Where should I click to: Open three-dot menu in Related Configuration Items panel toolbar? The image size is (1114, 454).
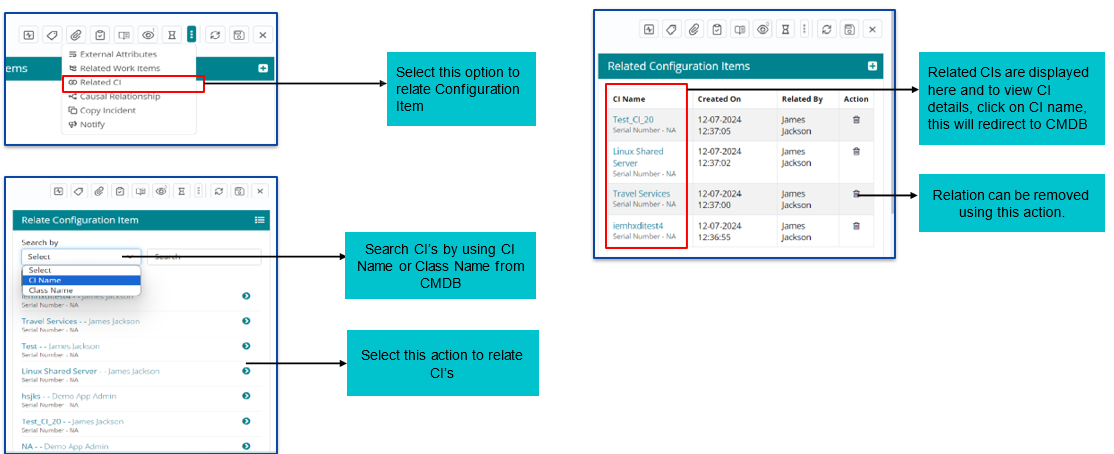coord(804,29)
